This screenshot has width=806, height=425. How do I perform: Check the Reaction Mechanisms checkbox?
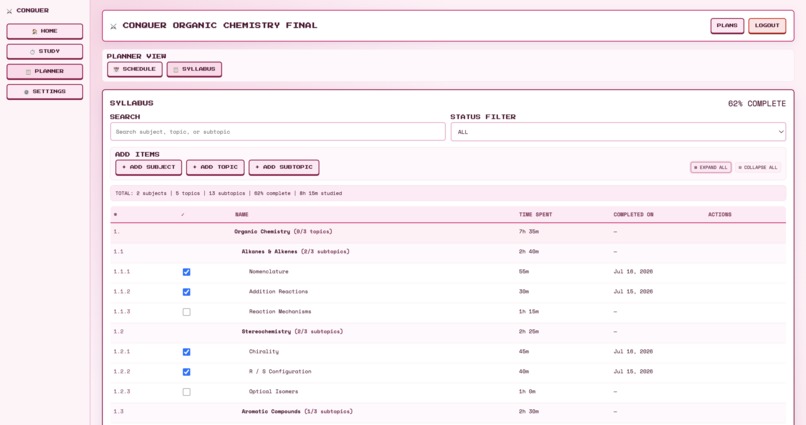pyautogui.click(x=187, y=312)
